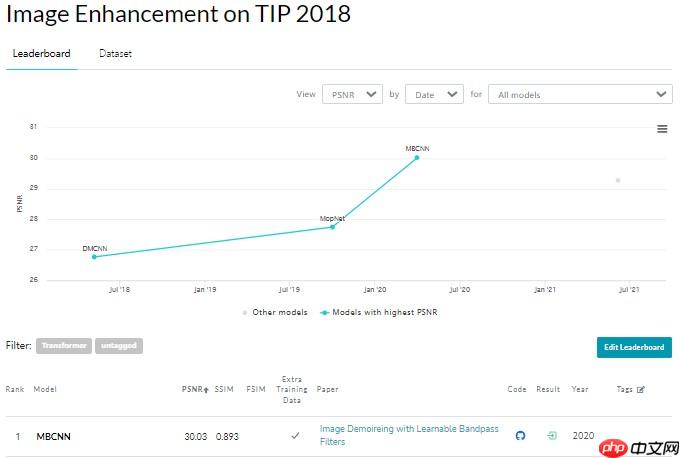Toggle the untagged filter tag
680x458 pixels.
pos(119,346)
